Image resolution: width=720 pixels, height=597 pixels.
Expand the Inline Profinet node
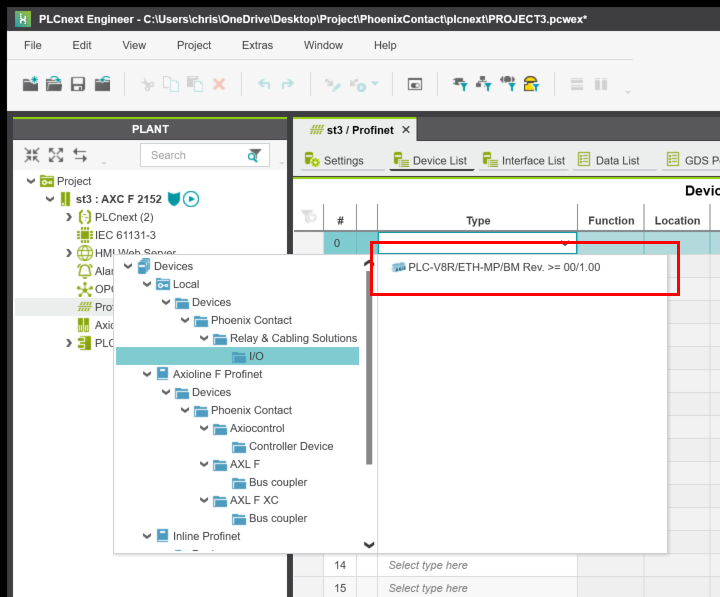coord(147,536)
